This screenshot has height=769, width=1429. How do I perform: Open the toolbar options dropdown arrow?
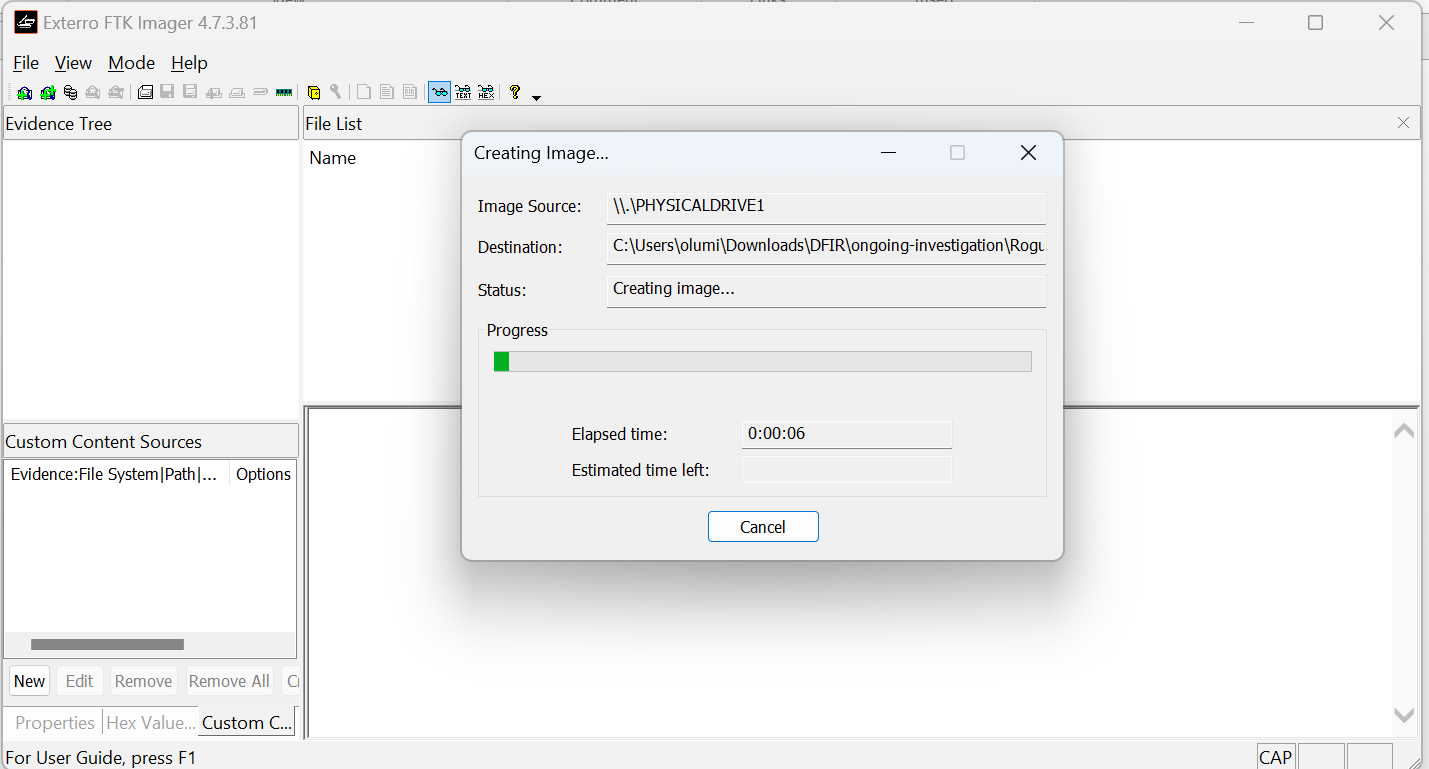tap(537, 97)
